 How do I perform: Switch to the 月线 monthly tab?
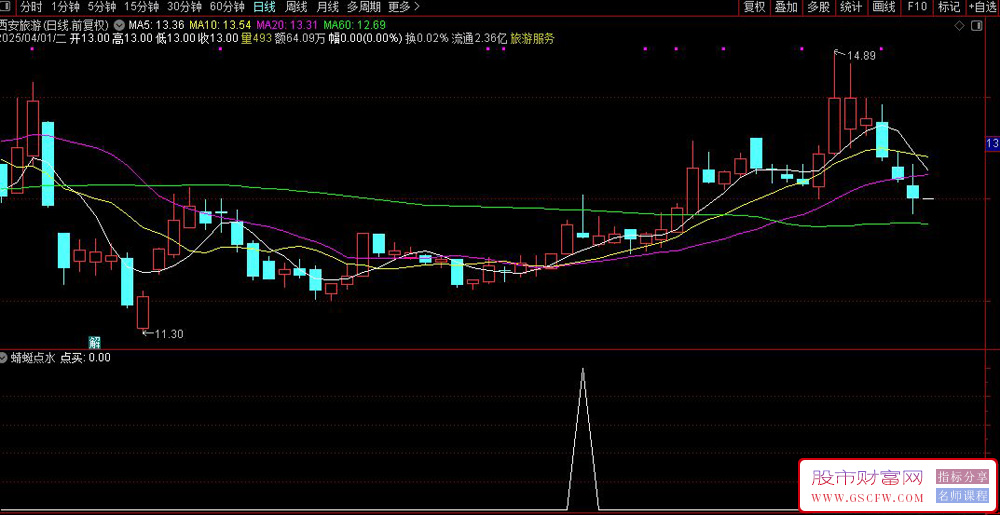(x=327, y=7)
